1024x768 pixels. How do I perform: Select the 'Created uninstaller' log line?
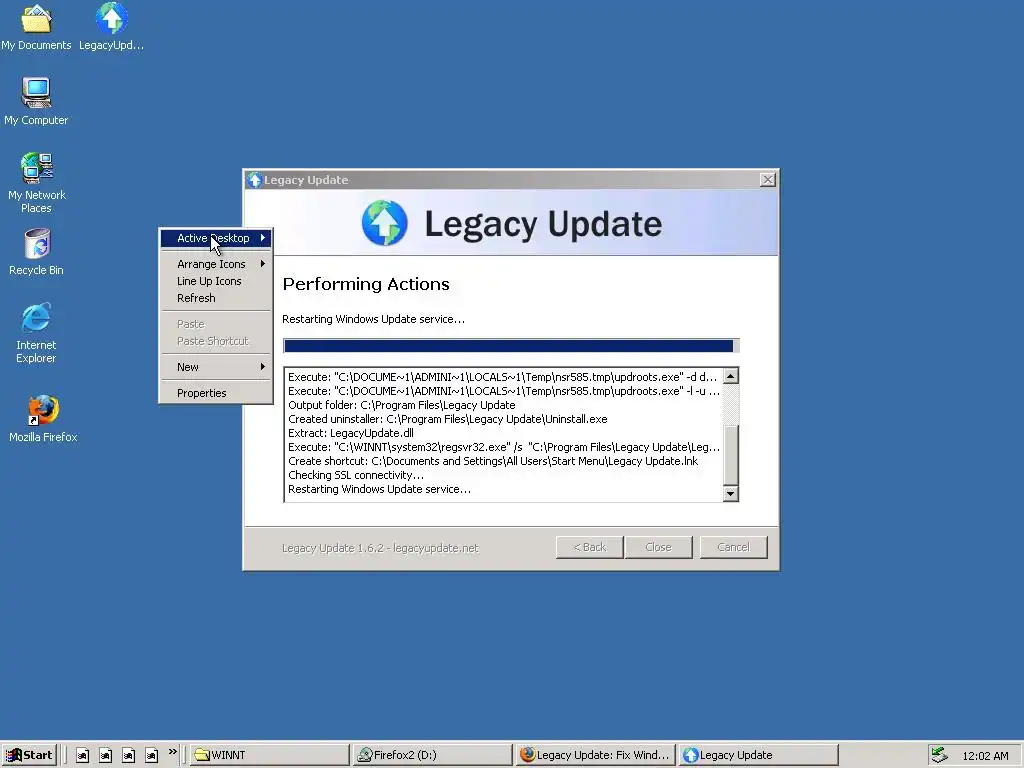pos(448,419)
